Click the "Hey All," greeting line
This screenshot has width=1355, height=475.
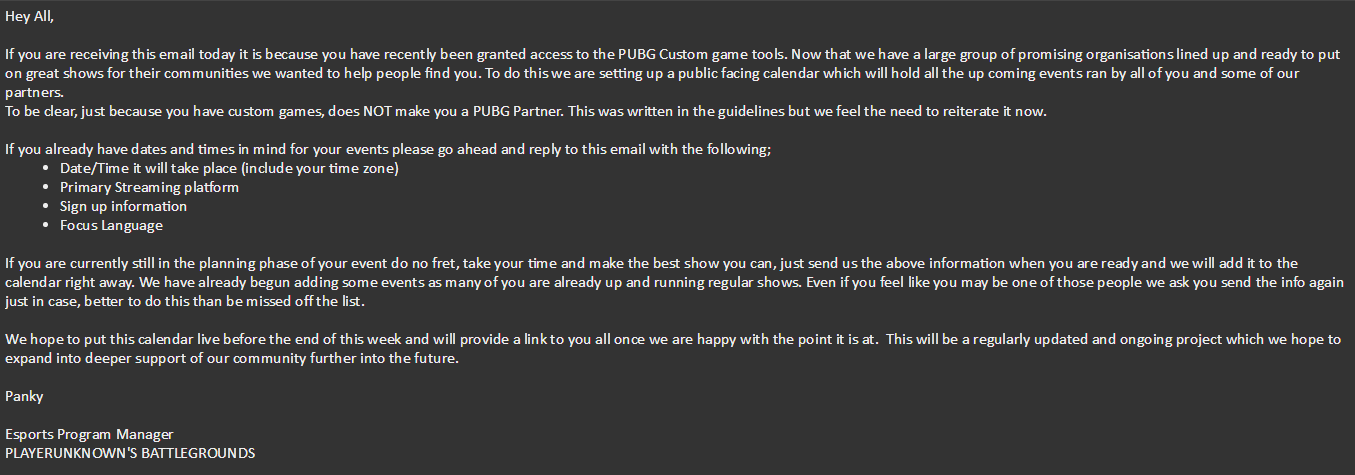coord(29,16)
